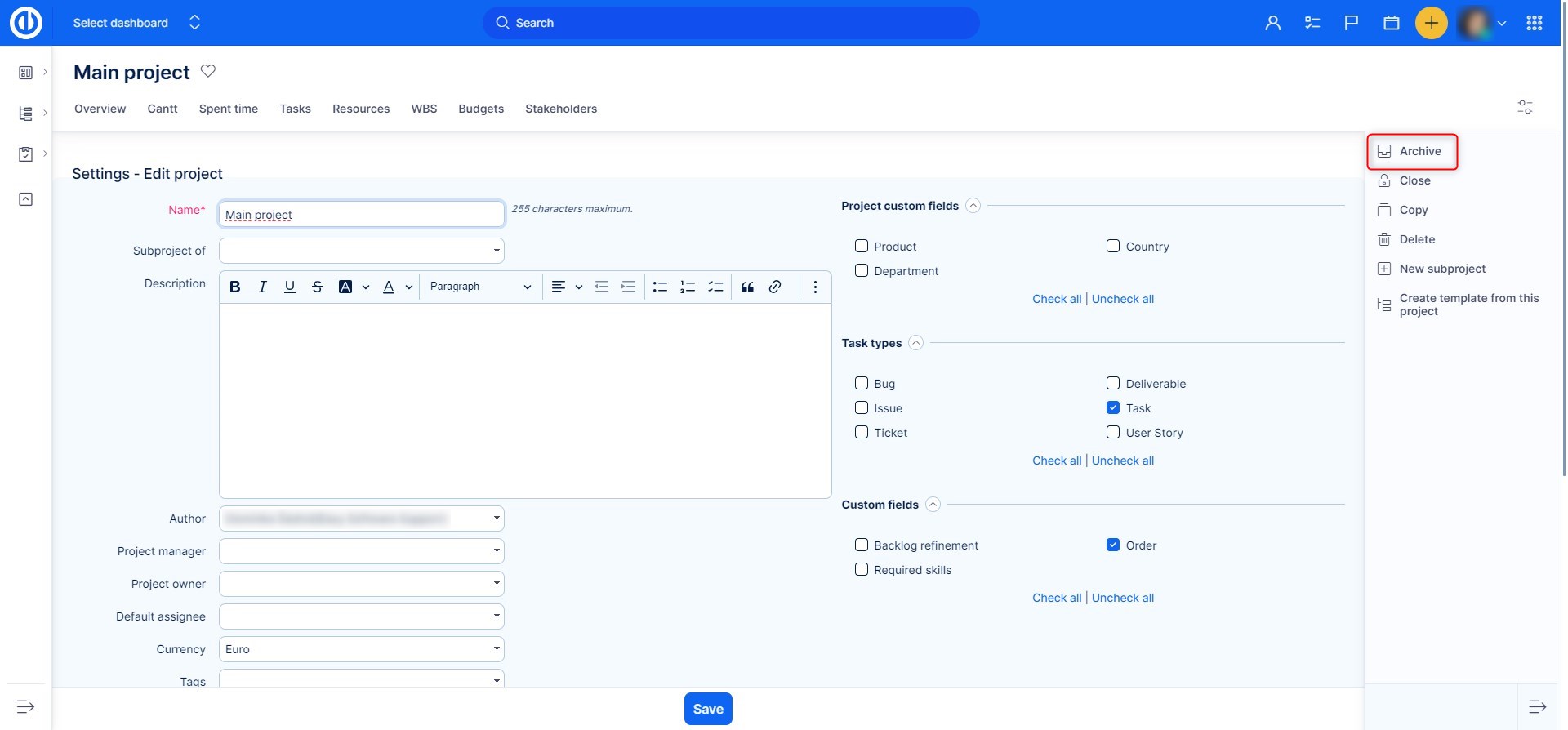Favorite Main project with heart icon
This screenshot has width=1568, height=730.
coord(208,71)
